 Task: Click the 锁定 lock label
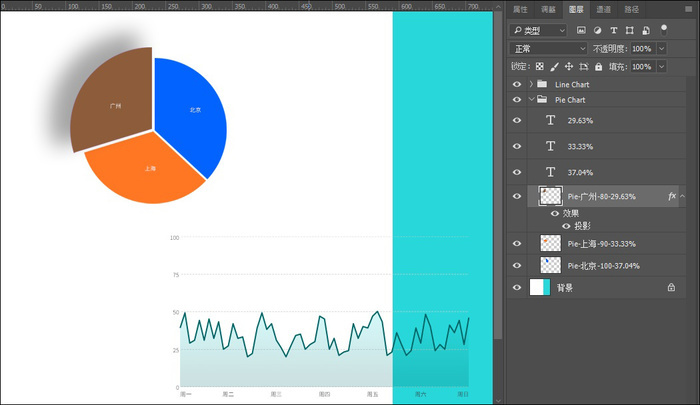point(521,67)
